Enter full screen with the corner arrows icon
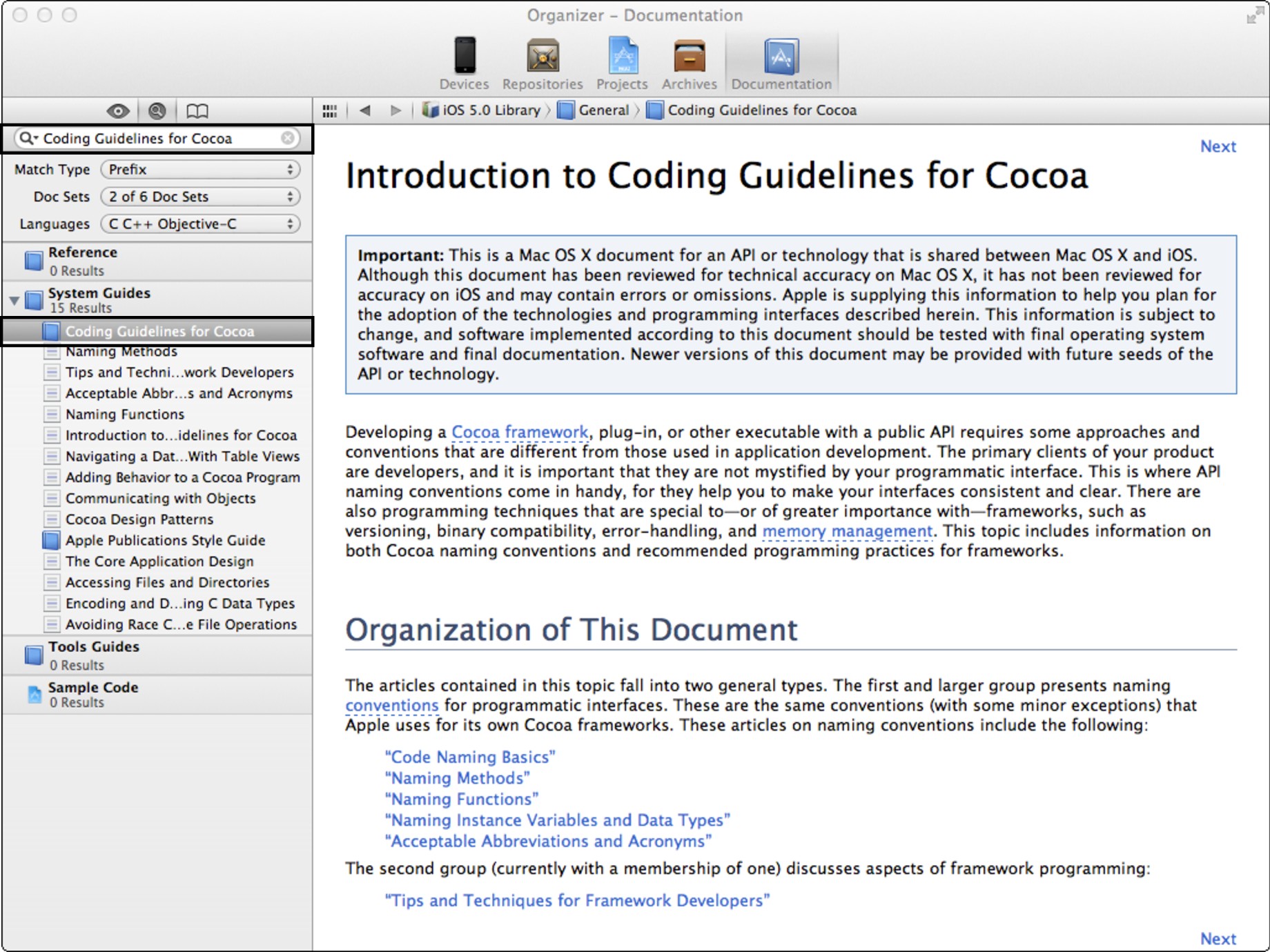The image size is (1270, 952). click(1254, 16)
